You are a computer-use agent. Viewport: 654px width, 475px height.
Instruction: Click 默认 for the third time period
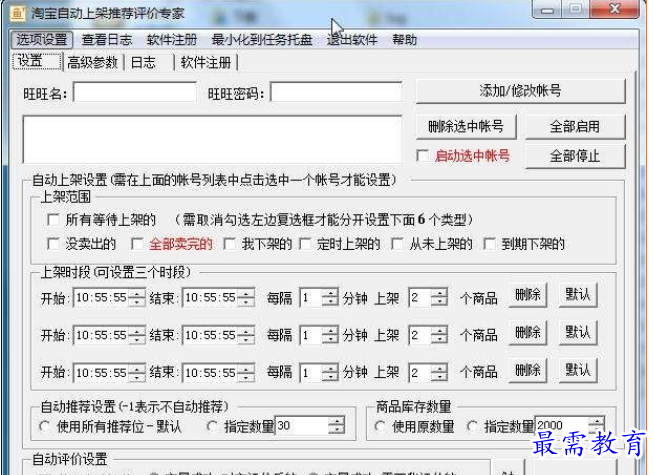[578, 370]
